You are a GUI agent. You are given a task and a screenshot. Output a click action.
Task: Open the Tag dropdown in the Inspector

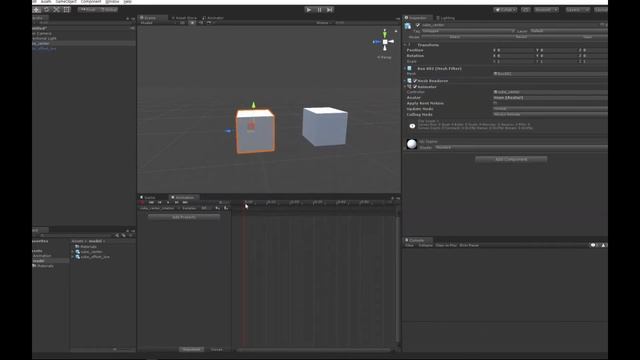click(x=468, y=31)
